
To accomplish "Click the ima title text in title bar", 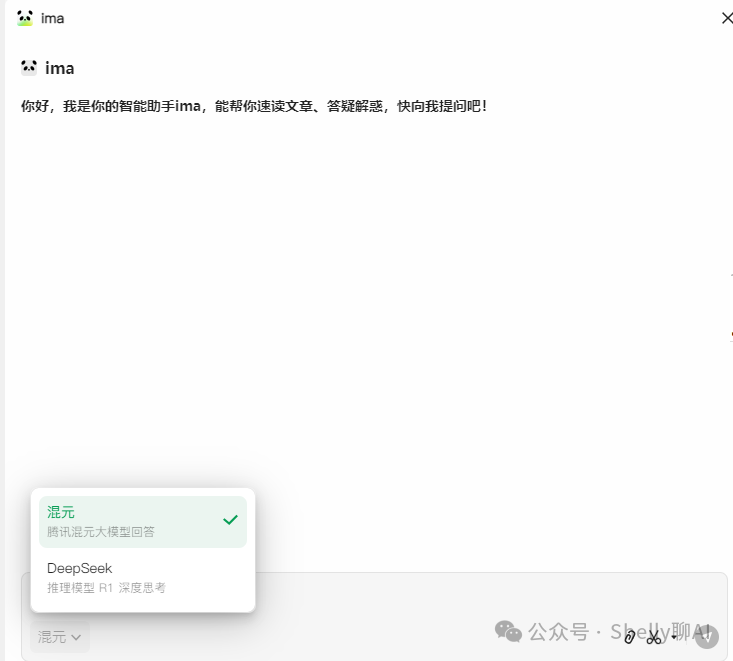I will [x=52, y=18].
